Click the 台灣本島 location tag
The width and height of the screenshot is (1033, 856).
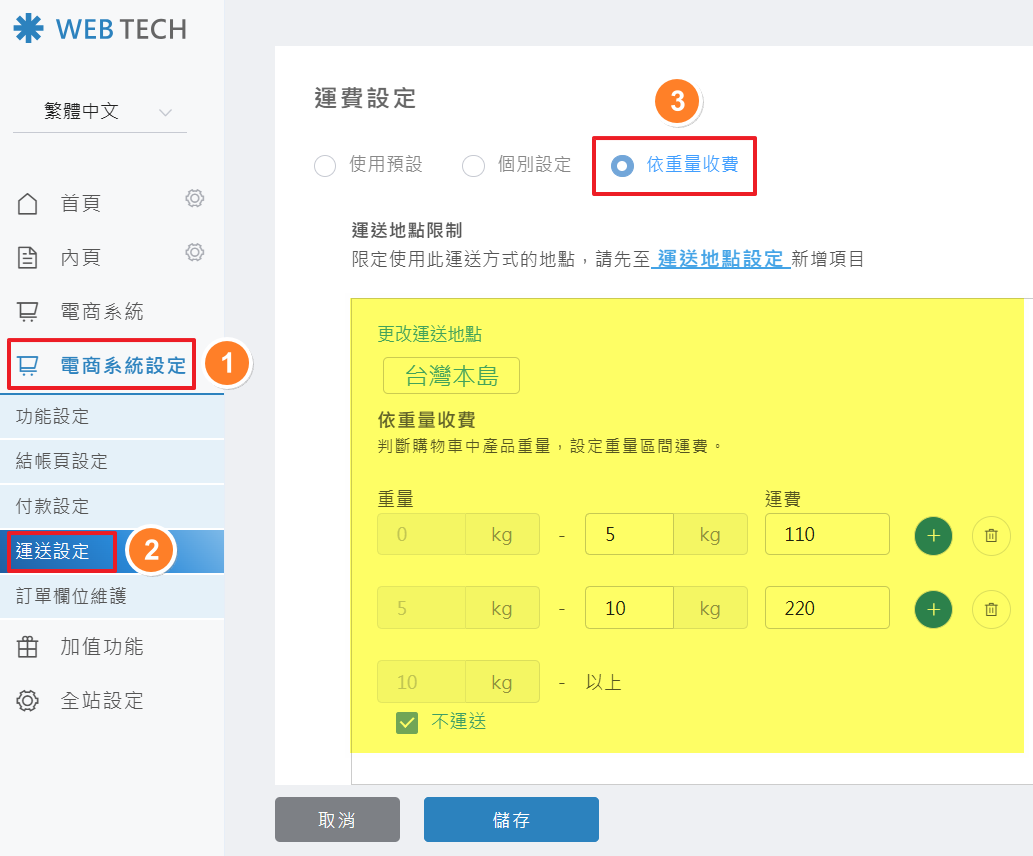tap(451, 376)
